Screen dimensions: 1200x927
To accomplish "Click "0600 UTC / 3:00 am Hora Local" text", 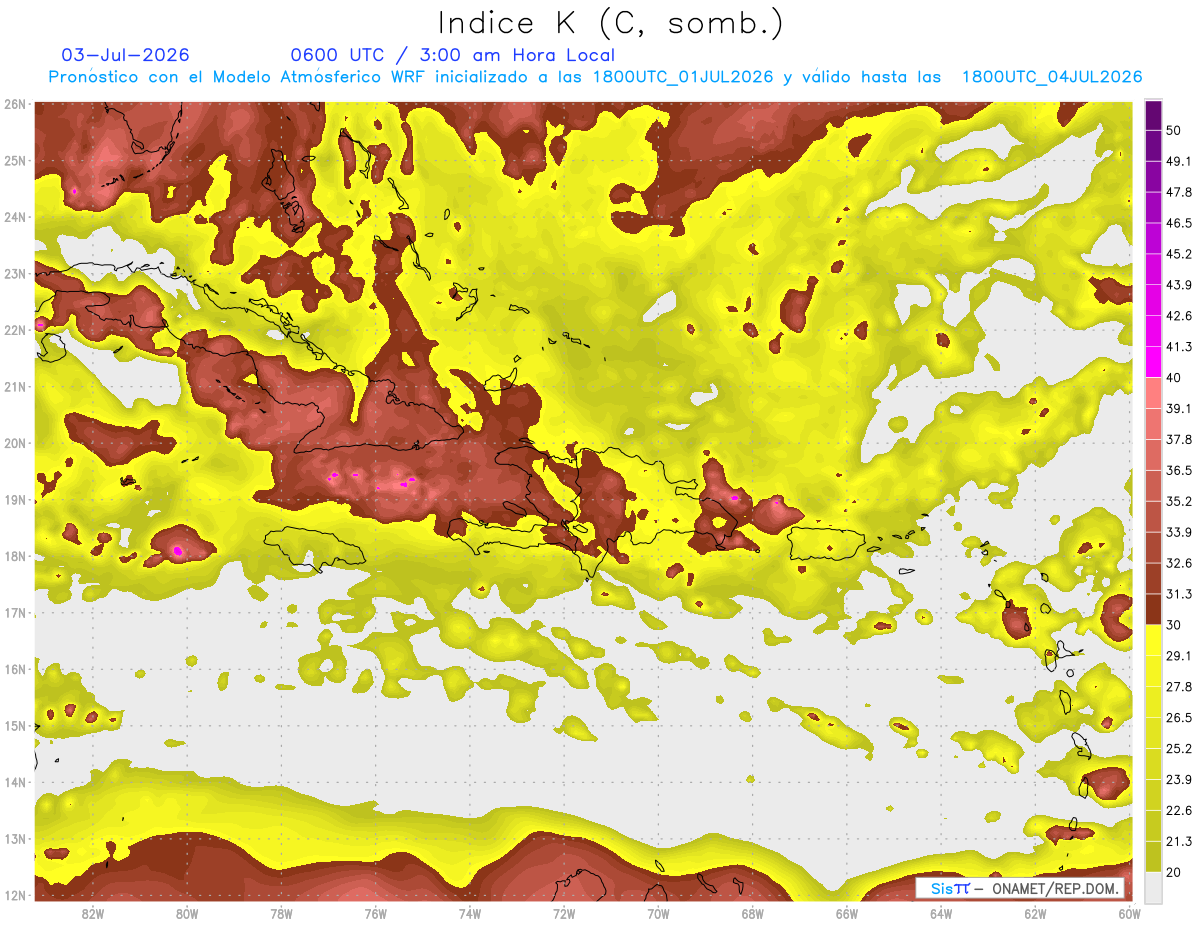I will pyautogui.click(x=452, y=55).
